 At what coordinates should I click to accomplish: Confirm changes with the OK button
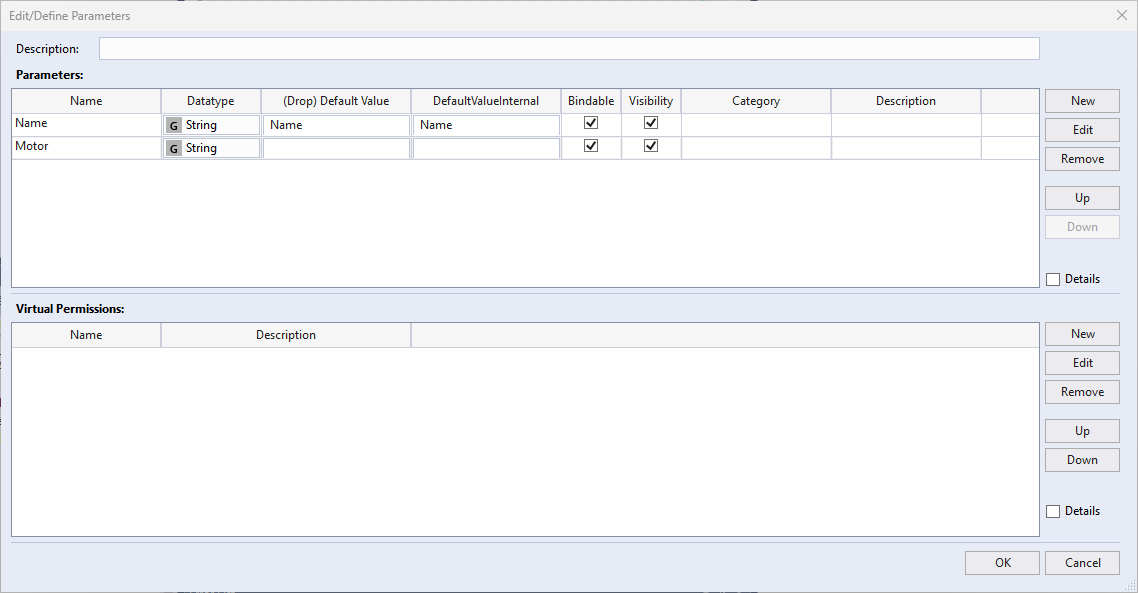pos(1002,562)
